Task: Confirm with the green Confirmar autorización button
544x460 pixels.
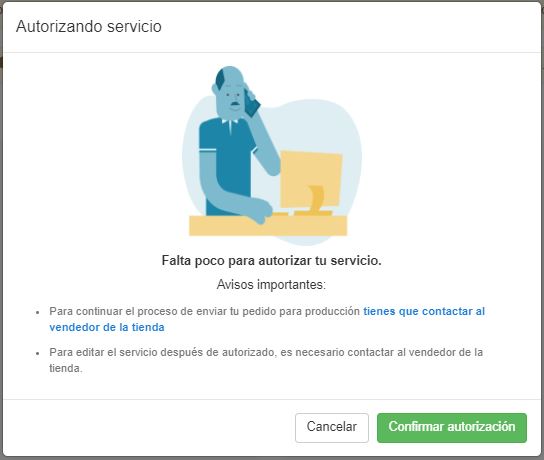Action: pos(452,427)
